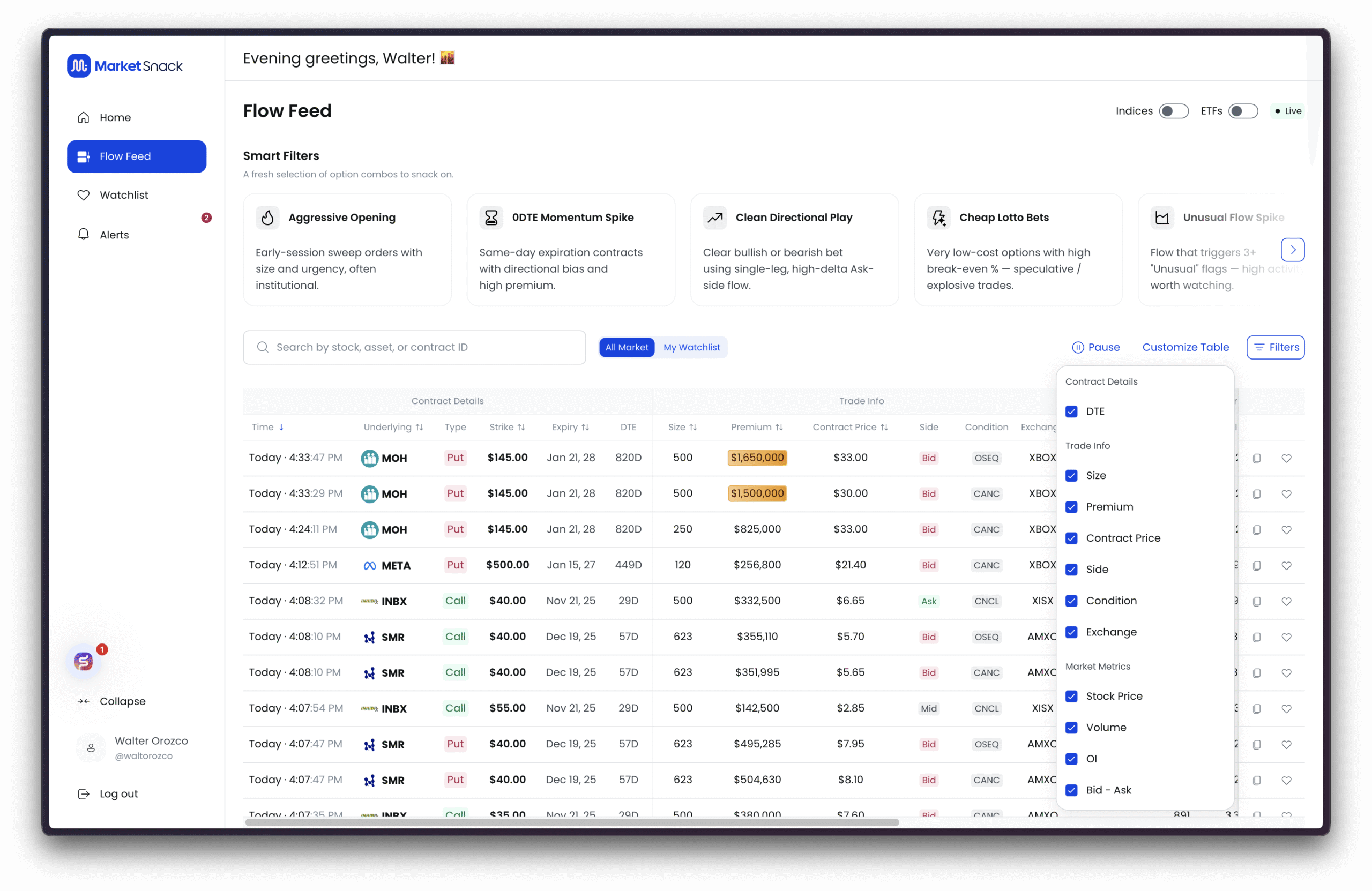Image resolution: width=1372 pixels, height=891 pixels.
Task: Uncheck the Stock Price checkbox
Action: click(1071, 696)
